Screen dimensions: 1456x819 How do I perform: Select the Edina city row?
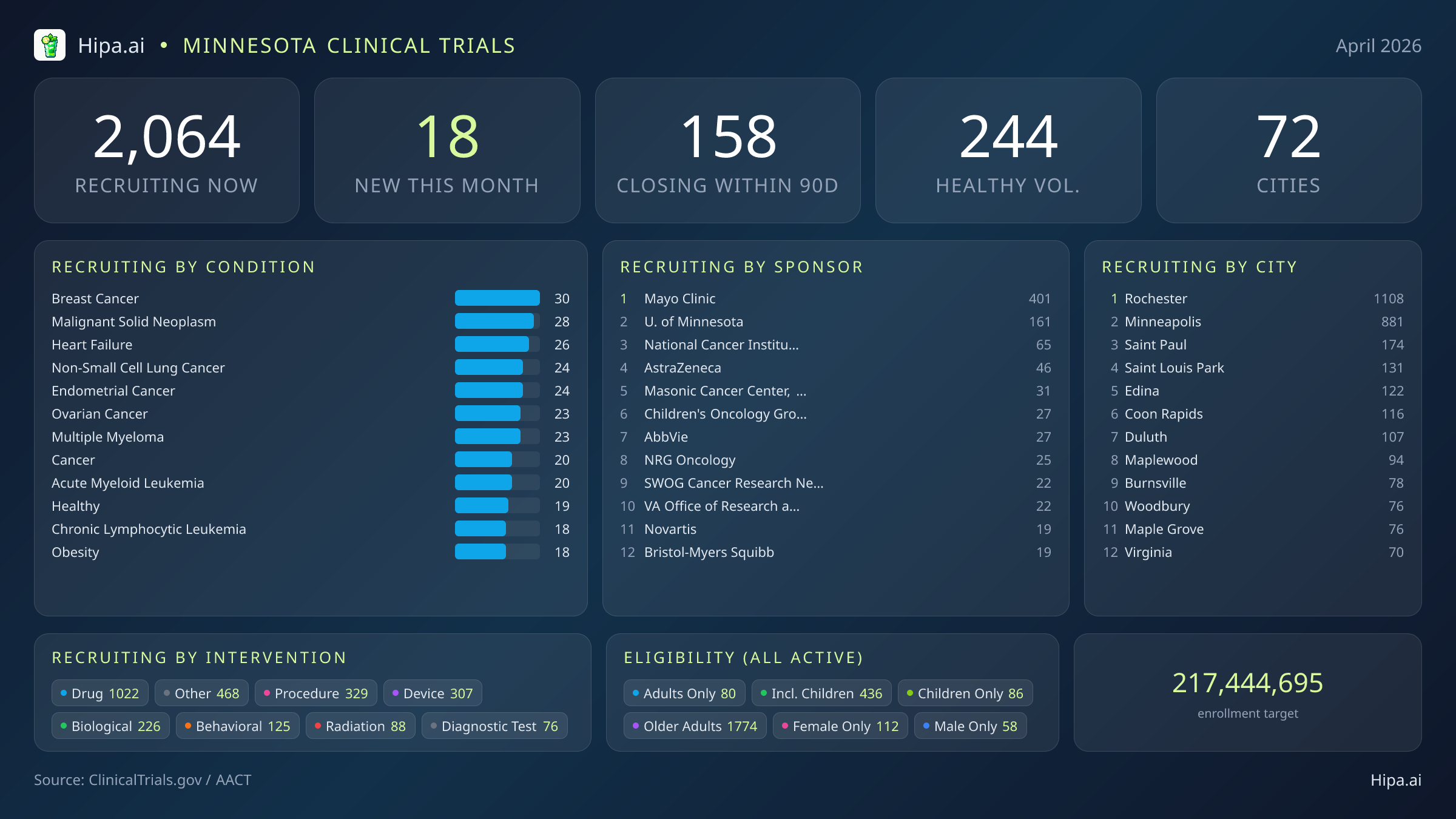[x=1253, y=391]
